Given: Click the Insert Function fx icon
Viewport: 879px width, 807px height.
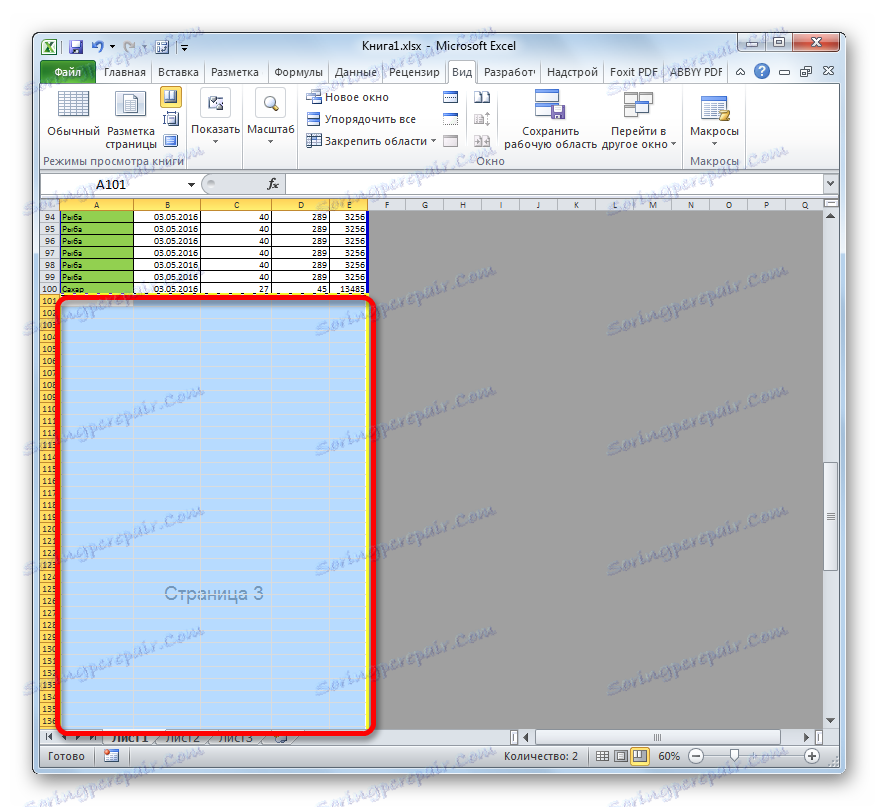Looking at the screenshot, I should point(273,184).
